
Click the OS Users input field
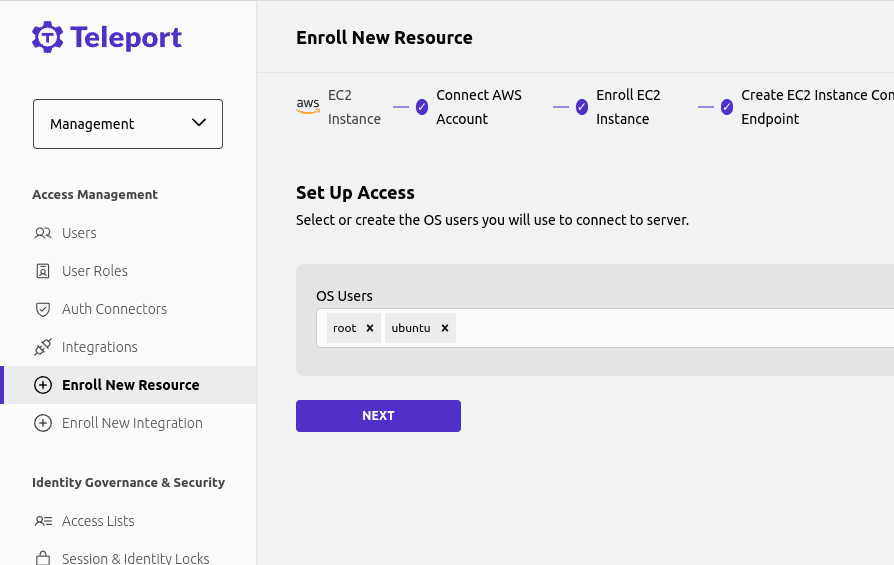pyautogui.click(x=670, y=328)
